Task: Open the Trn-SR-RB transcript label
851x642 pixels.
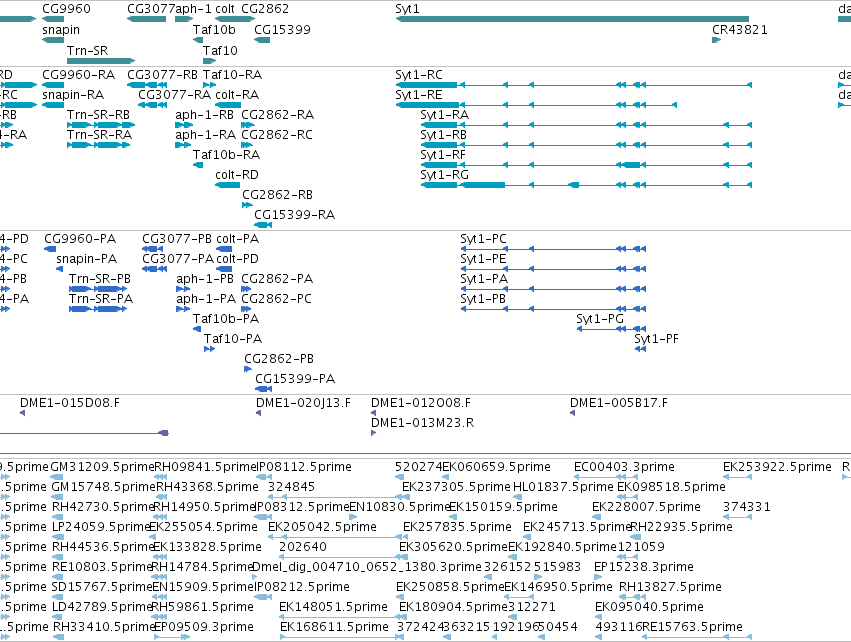Action: click(x=98, y=115)
